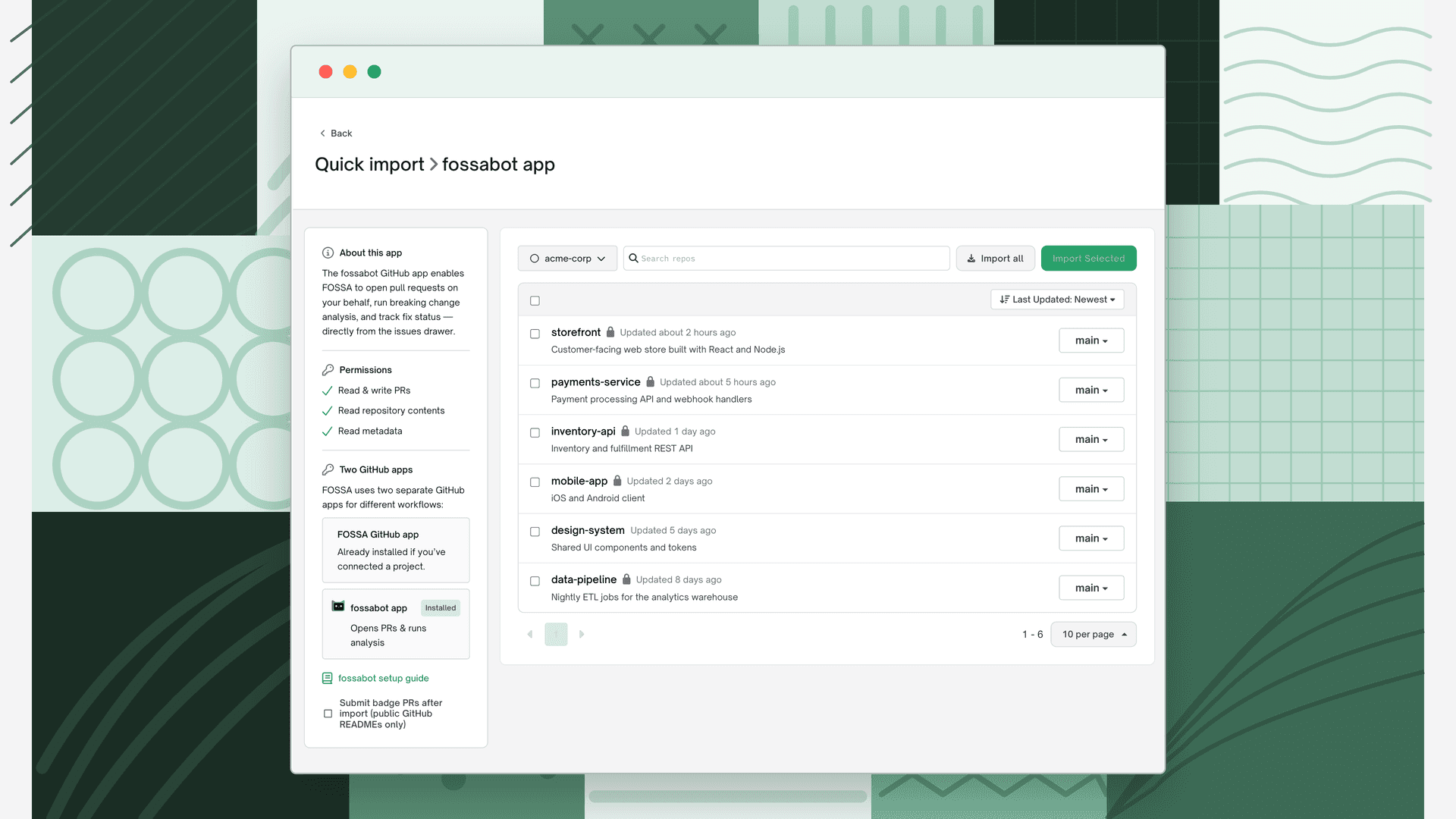Click the book icon for setup guide
The height and width of the screenshot is (819, 1456).
327,678
